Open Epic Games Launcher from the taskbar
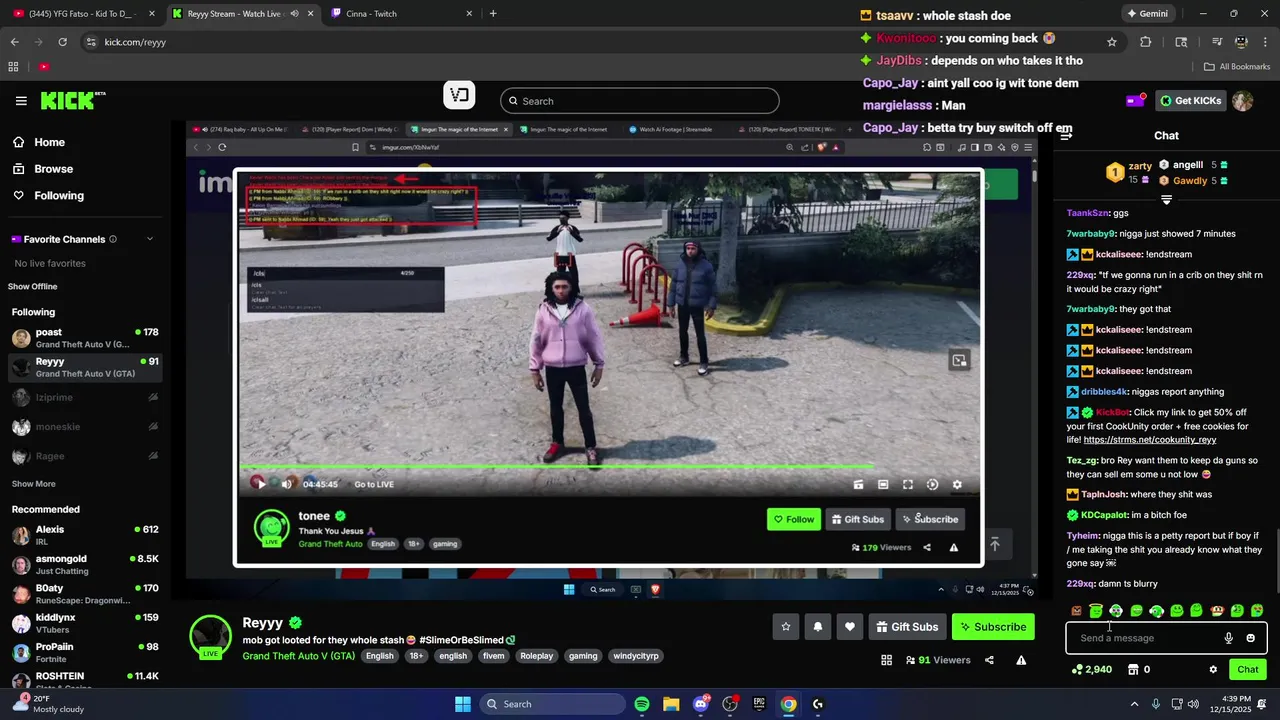The image size is (1280, 720). click(759, 704)
